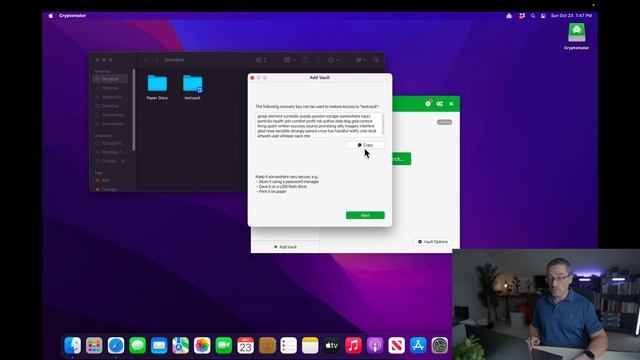Open Calendar from the Dock
This screenshot has height=360, width=640.
(245, 346)
